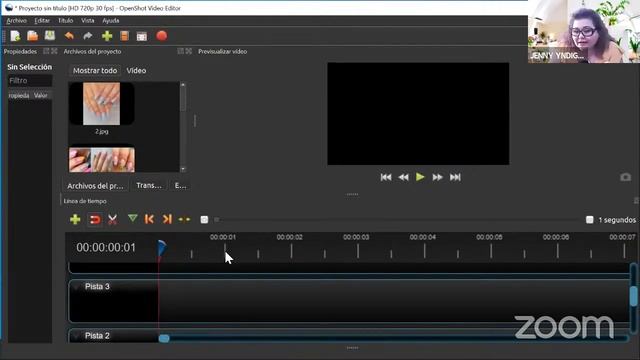Select the nail collage thumbnail below 2.jpg
Image resolution: width=640 pixels, height=360 pixels.
click(102, 160)
